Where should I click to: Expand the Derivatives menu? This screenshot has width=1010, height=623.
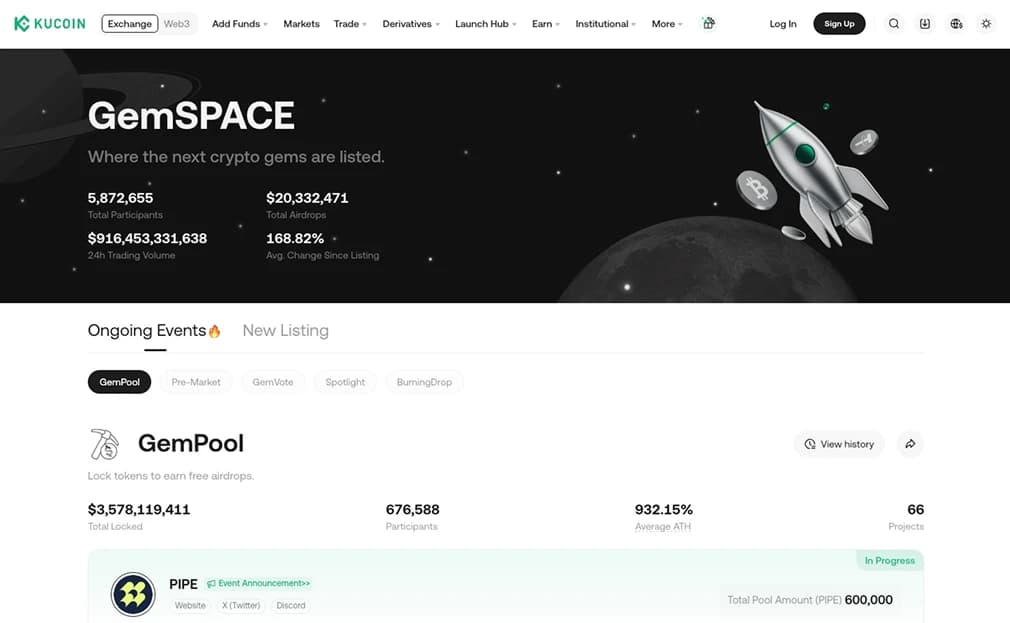[407, 23]
